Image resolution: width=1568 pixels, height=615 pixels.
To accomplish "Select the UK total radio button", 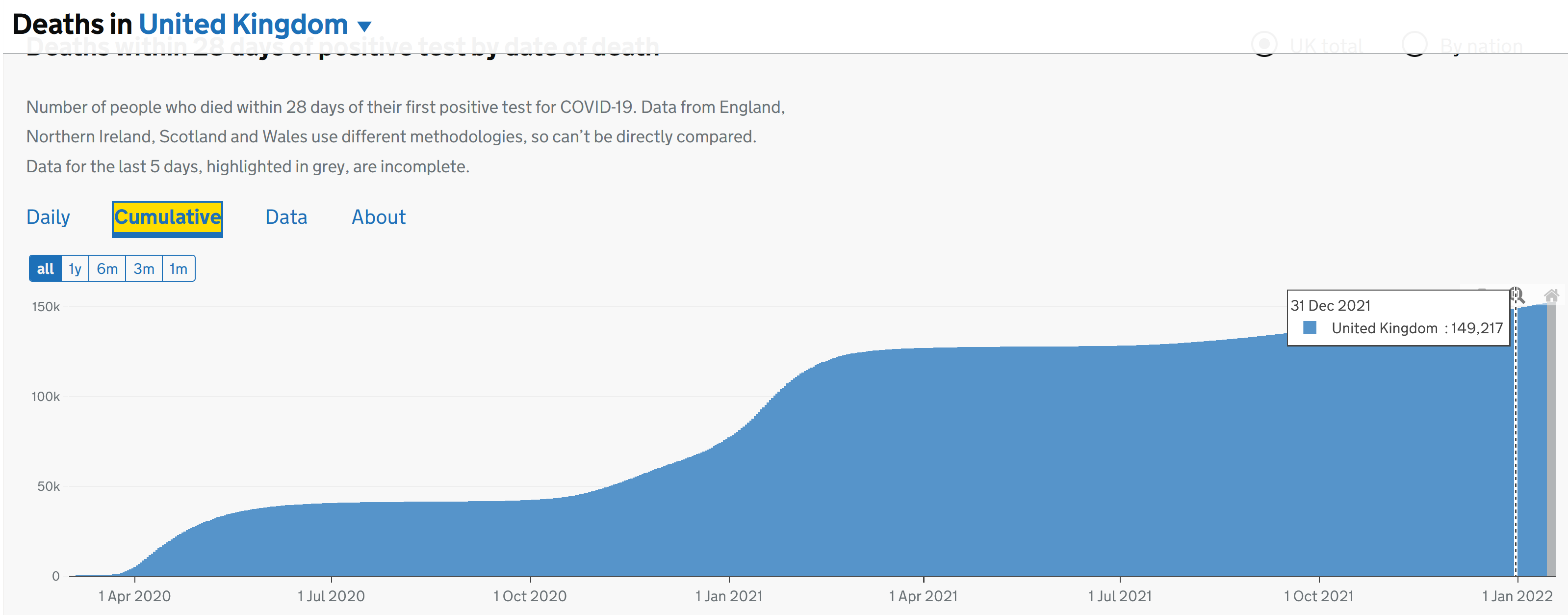I will point(1264,45).
